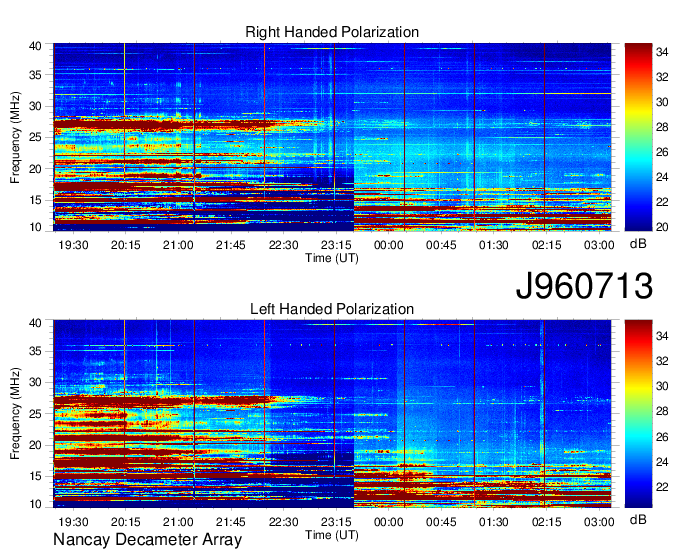
Task: Click "Frequency (MHz)" label of Right Handed plot
Action: pos(15,137)
